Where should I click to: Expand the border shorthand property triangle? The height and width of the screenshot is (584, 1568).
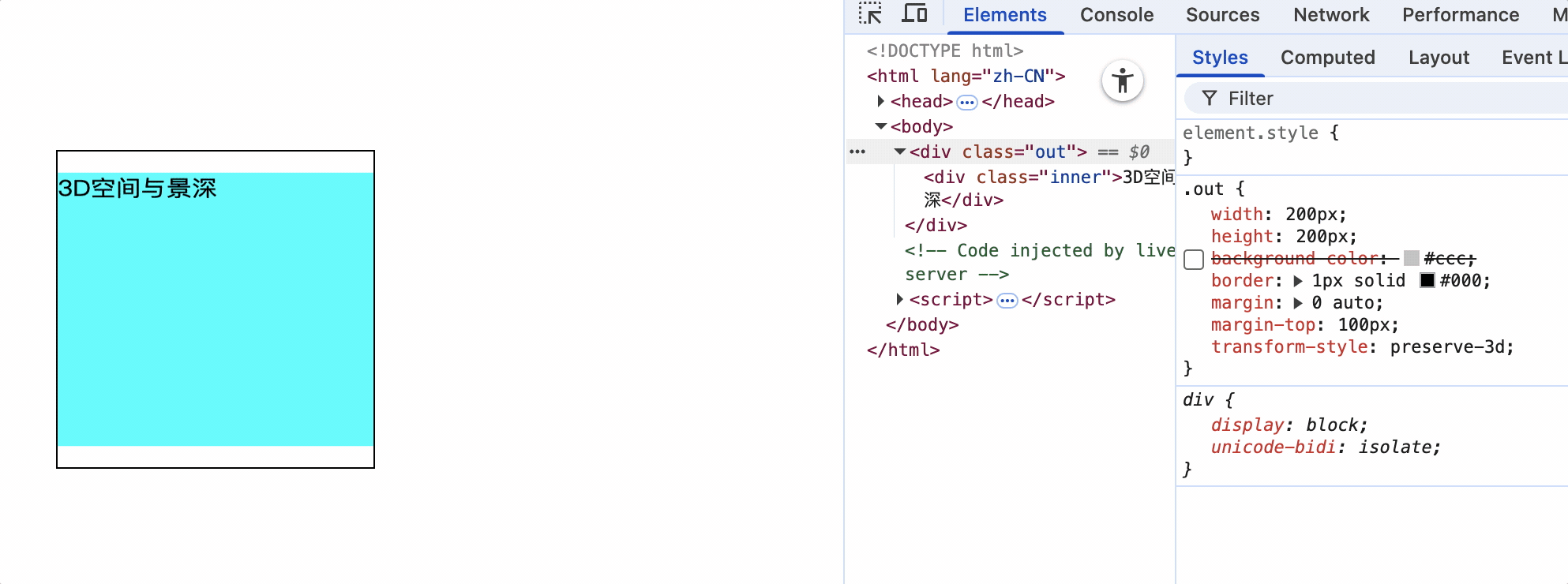click(1298, 281)
